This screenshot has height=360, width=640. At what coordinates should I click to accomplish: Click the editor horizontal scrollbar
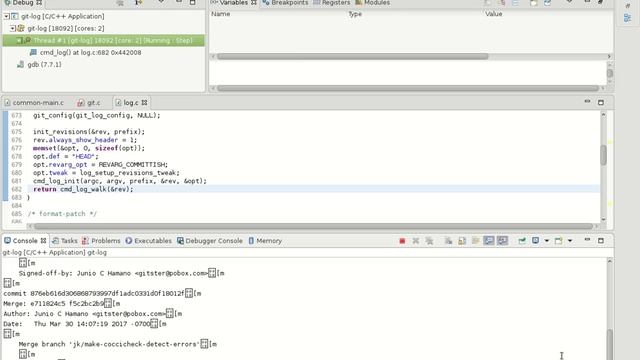click(313, 226)
